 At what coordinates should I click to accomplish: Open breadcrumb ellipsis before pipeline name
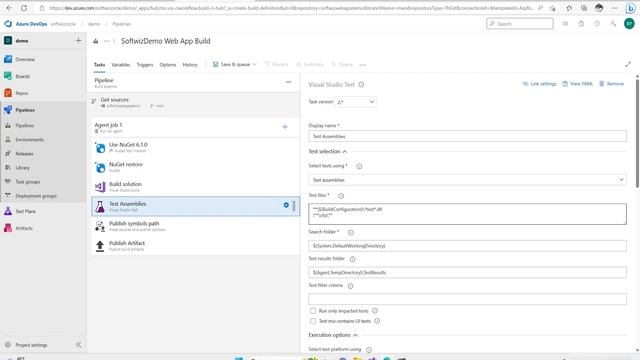(107, 41)
